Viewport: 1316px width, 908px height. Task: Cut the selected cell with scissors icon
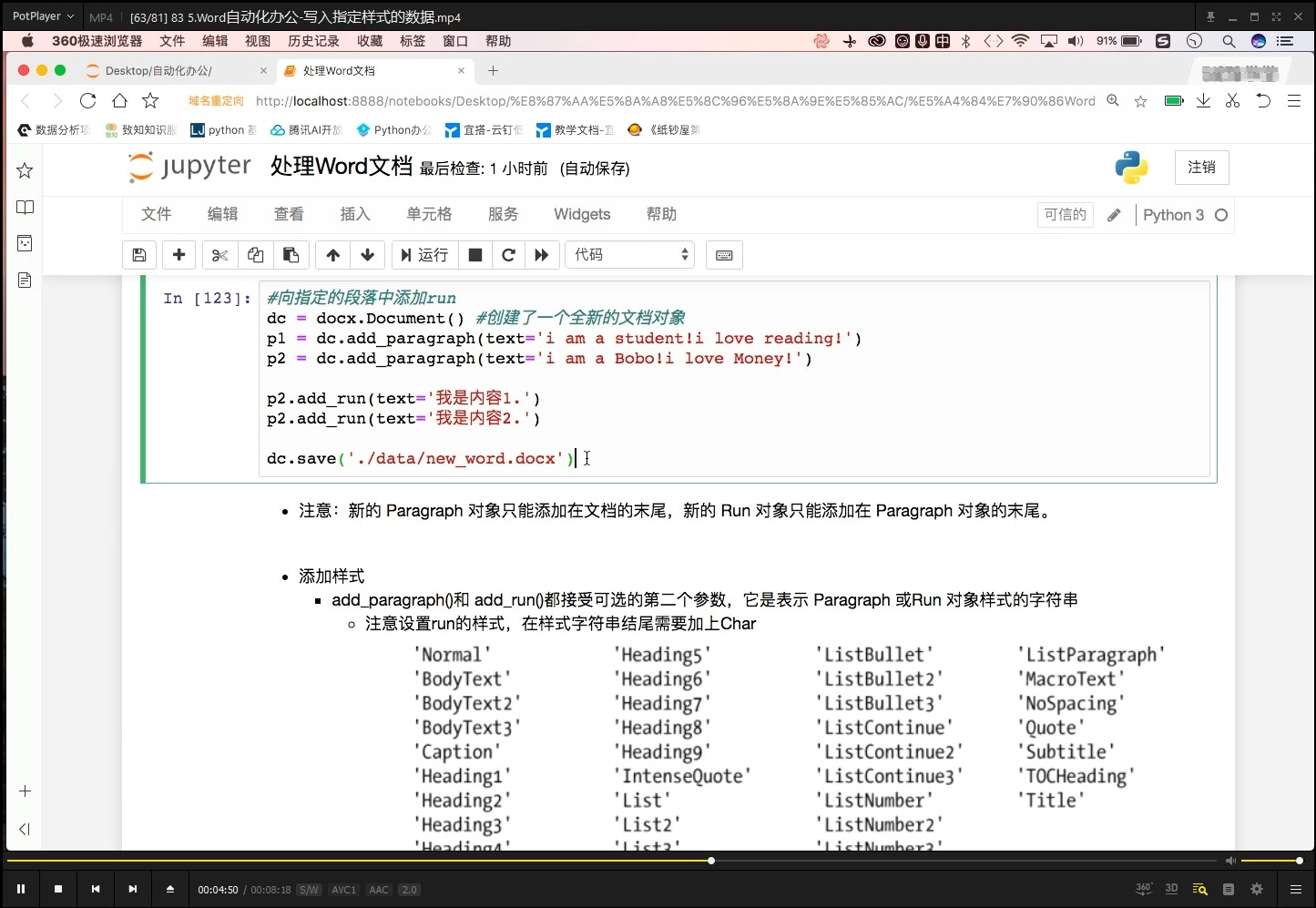click(219, 255)
